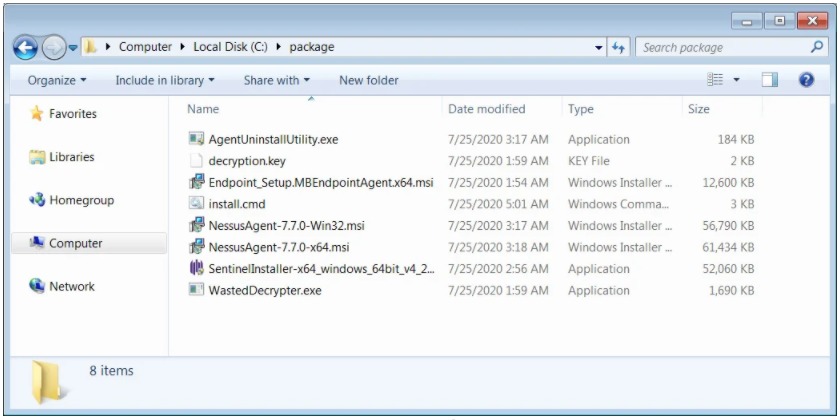This screenshot has height=420, width=840.
Task: Click the Change your view icon
Action: tap(715, 80)
